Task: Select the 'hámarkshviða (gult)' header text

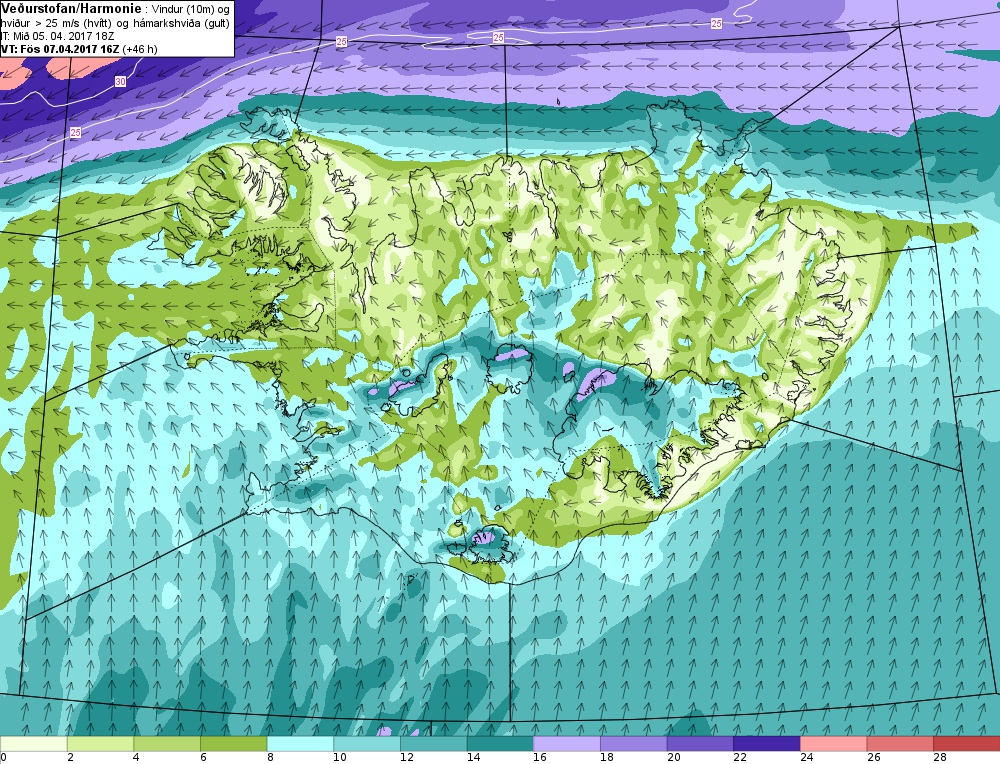Action: (182, 24)
